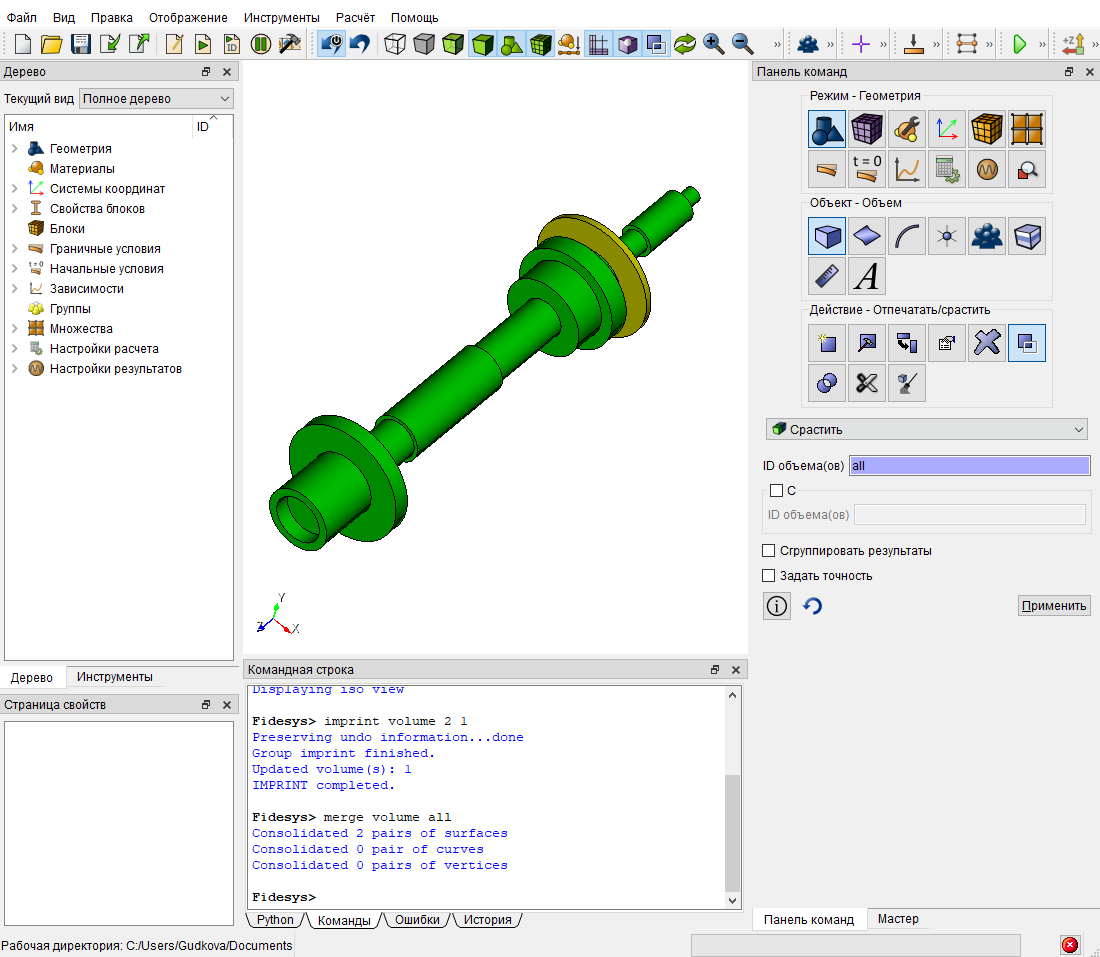The width and height of the screenshot is (1100, 957).
Task: Switch to the Python tab
Action: pos(275,920)
